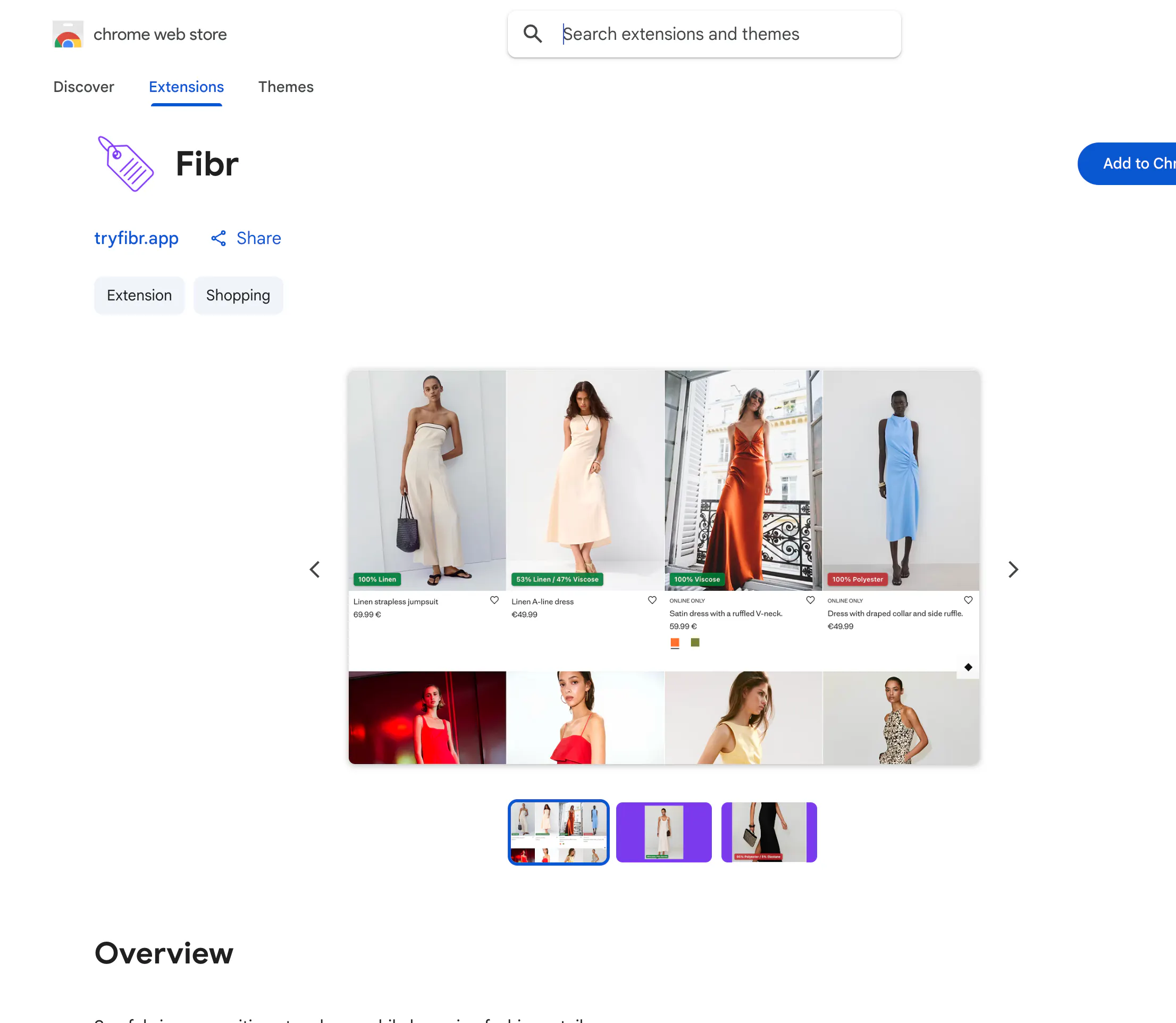The height and width of the screenshot is (1023, 1176).
Task: Click Dress with draped collar and side ruffle text
Action: 895,614
